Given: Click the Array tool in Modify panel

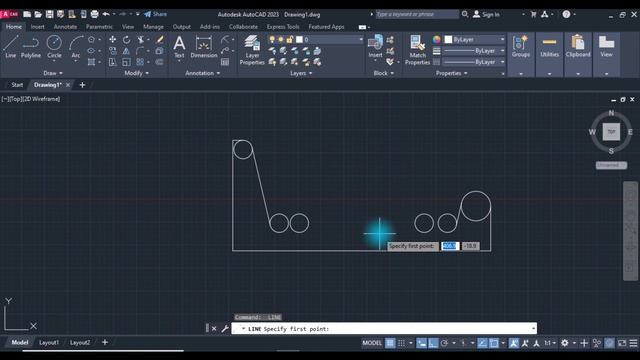Looking at the screenshot, I should [x=140, y=62].
